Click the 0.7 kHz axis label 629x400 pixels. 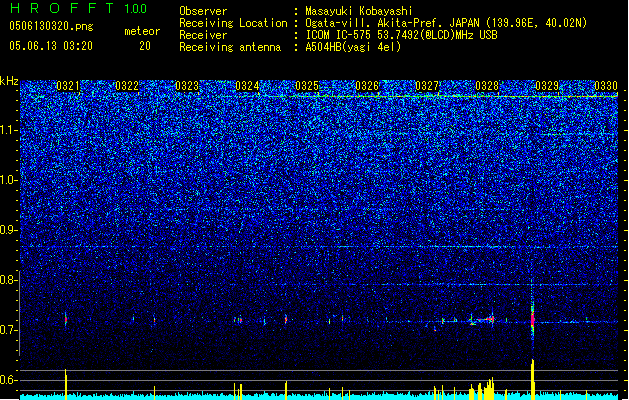[x=8, y=330]
